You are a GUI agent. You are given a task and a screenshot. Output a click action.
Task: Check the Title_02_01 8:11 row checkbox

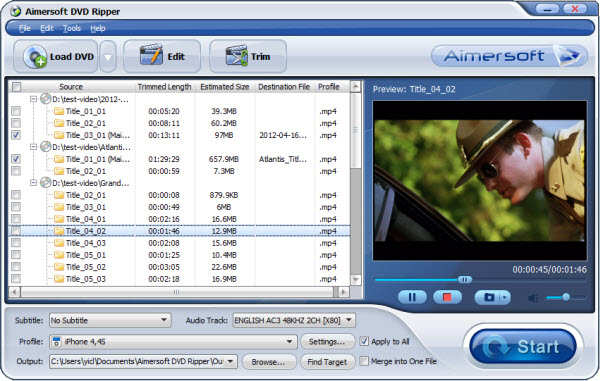(x=16, y=123)
